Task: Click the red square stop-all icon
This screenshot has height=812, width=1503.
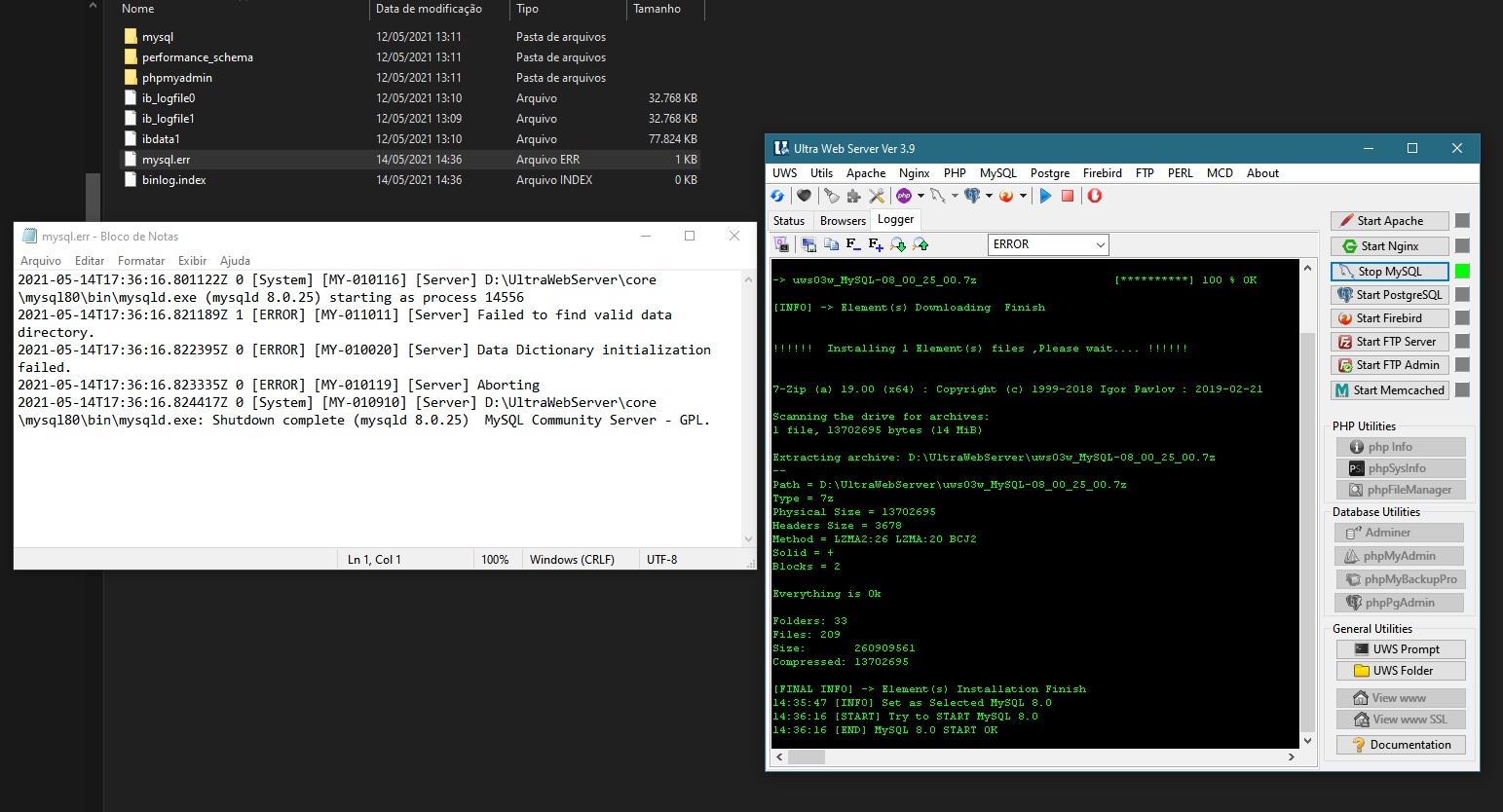Action: 1068,196
